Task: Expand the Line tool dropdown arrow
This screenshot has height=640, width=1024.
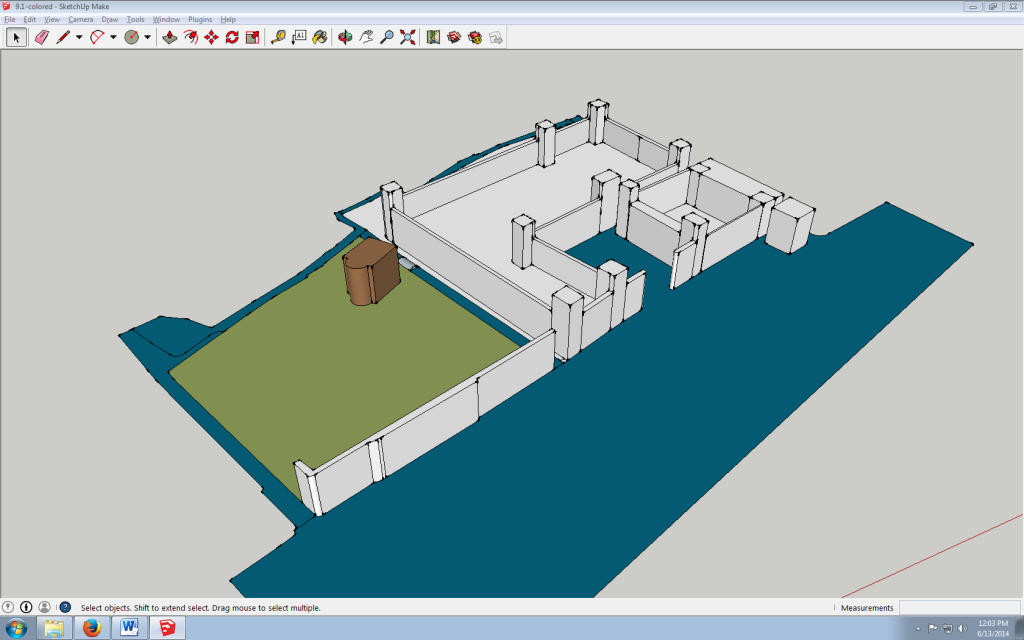Action: (x=79, y=38)
